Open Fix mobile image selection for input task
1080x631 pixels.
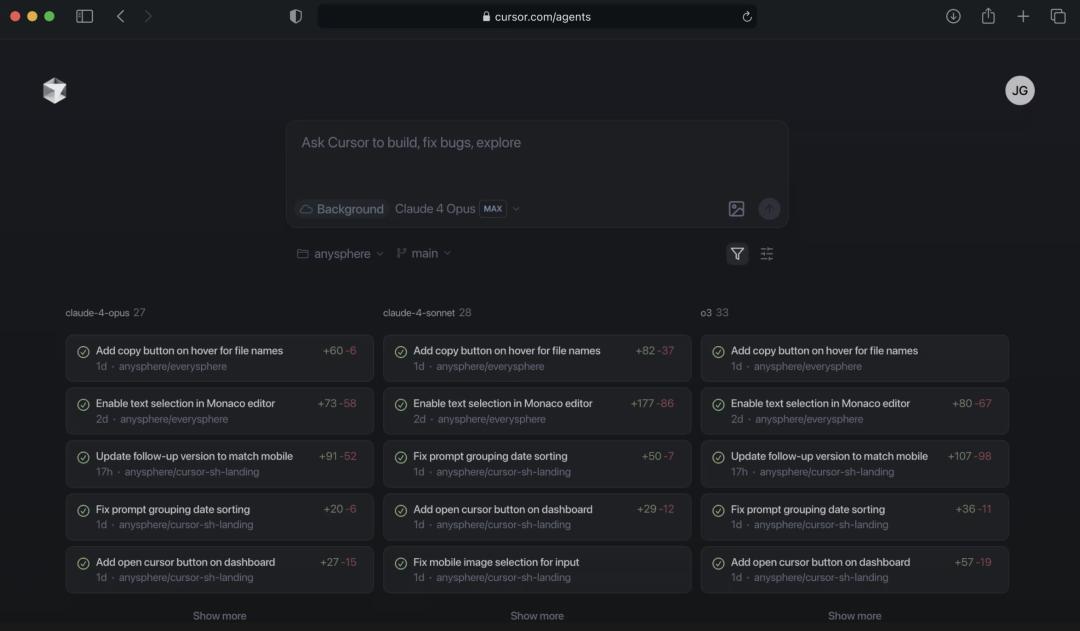coord(537,570)
